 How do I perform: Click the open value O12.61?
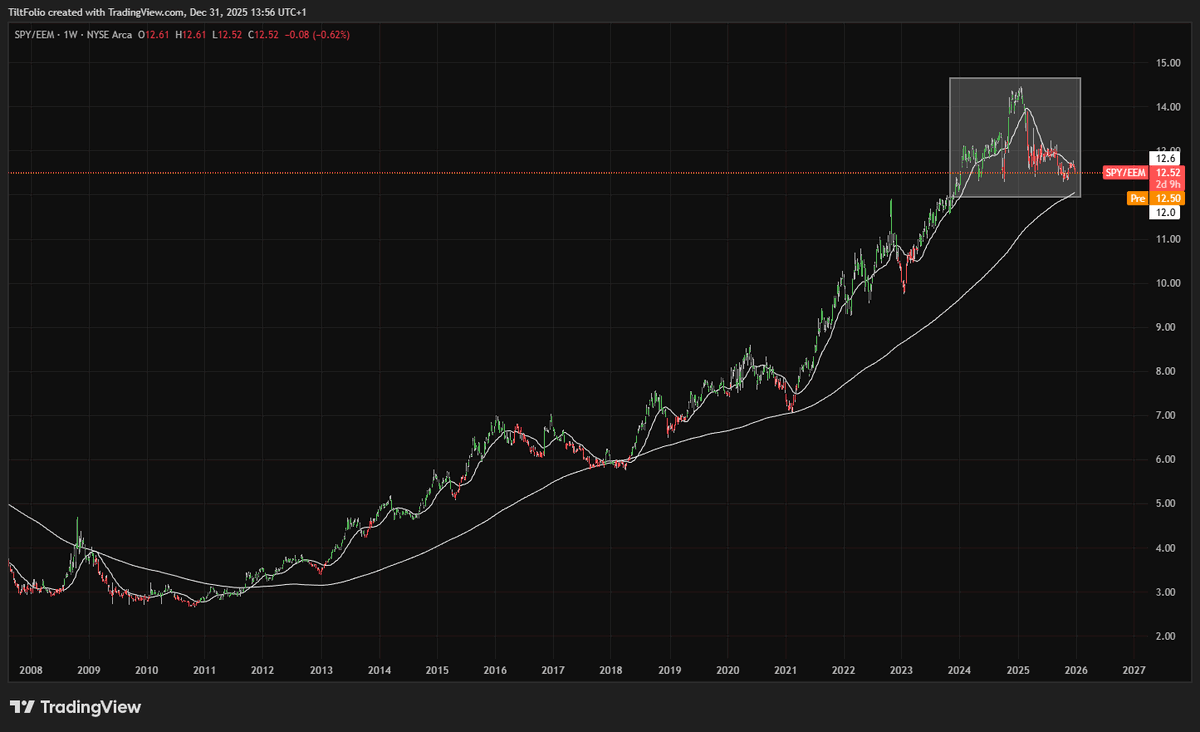click(x=155, y=34)
